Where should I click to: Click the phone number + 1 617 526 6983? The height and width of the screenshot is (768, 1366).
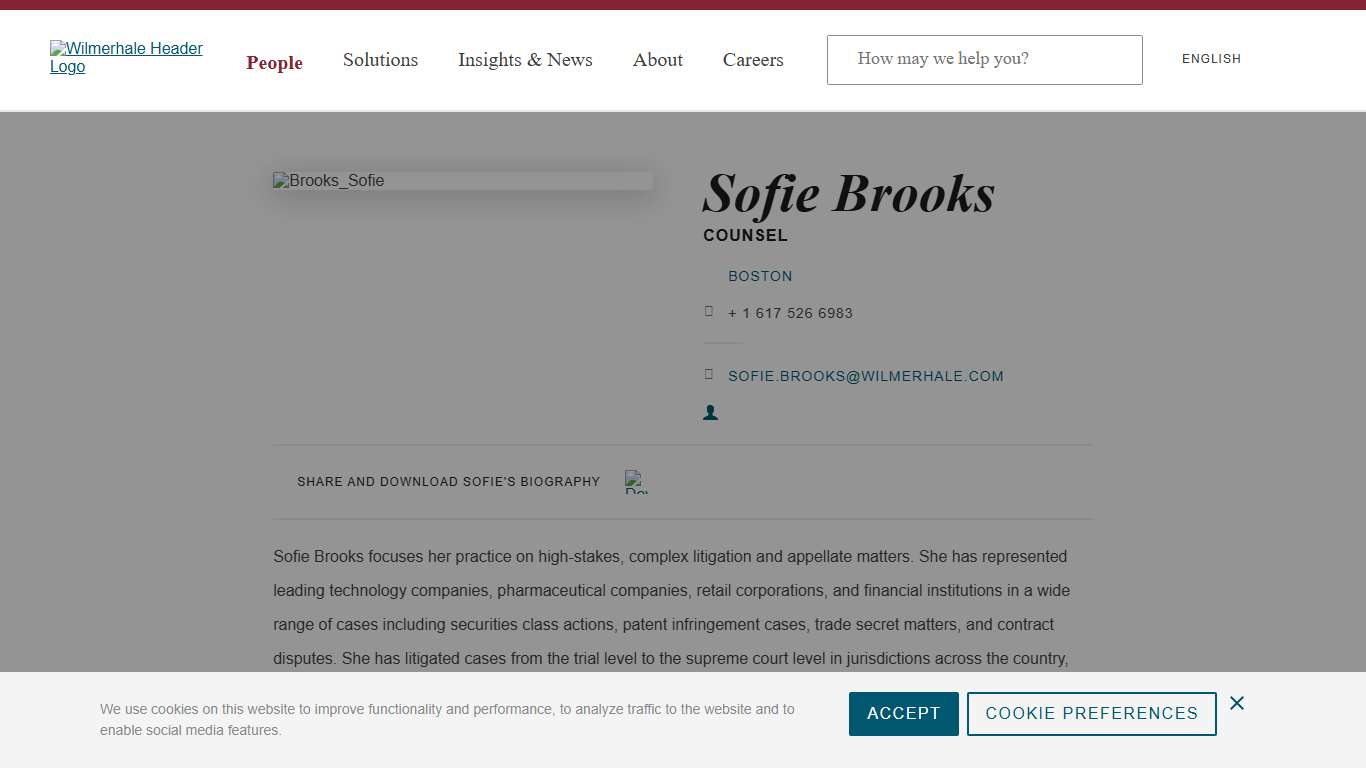[x=790, y=313]
